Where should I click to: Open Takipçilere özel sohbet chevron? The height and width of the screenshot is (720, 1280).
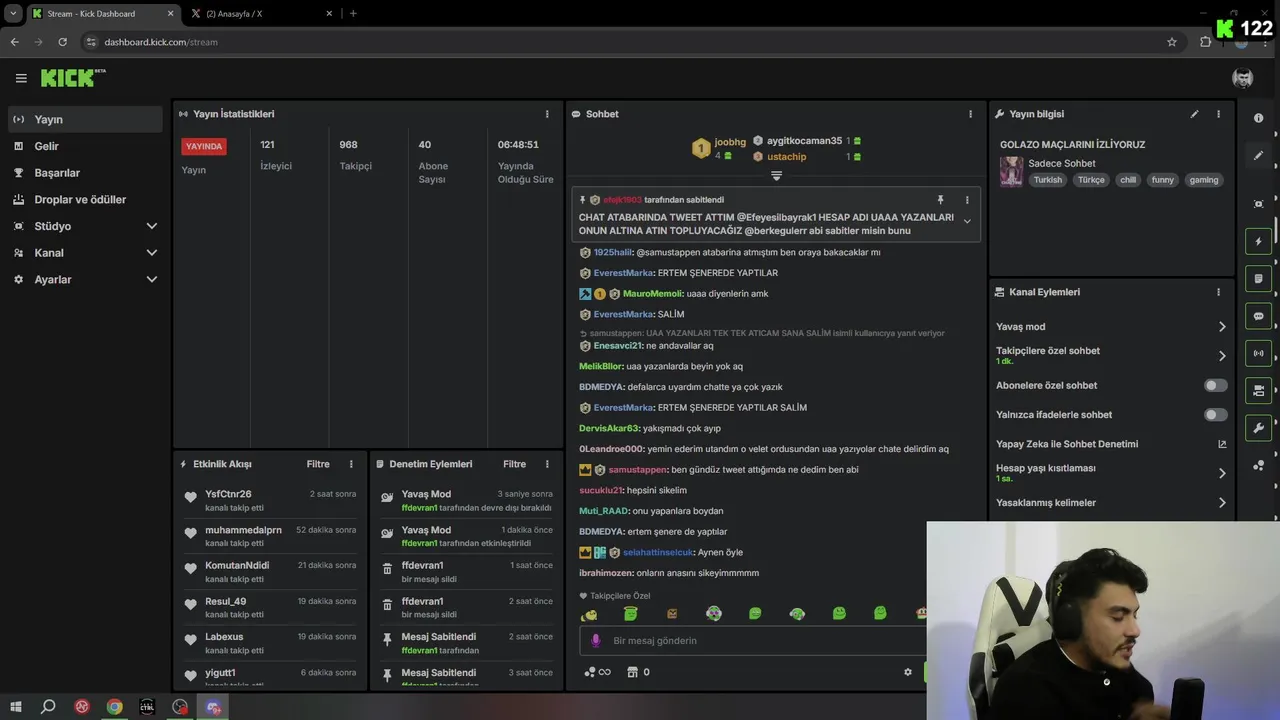click(x=1222, y=356)
